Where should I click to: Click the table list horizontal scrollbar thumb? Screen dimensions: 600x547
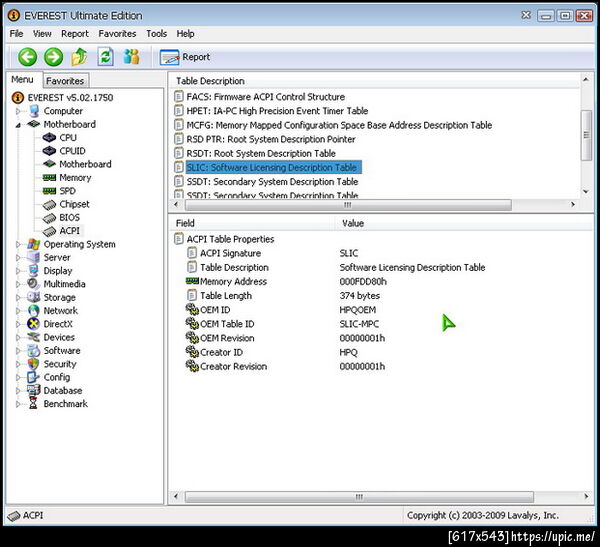(348, 205)
